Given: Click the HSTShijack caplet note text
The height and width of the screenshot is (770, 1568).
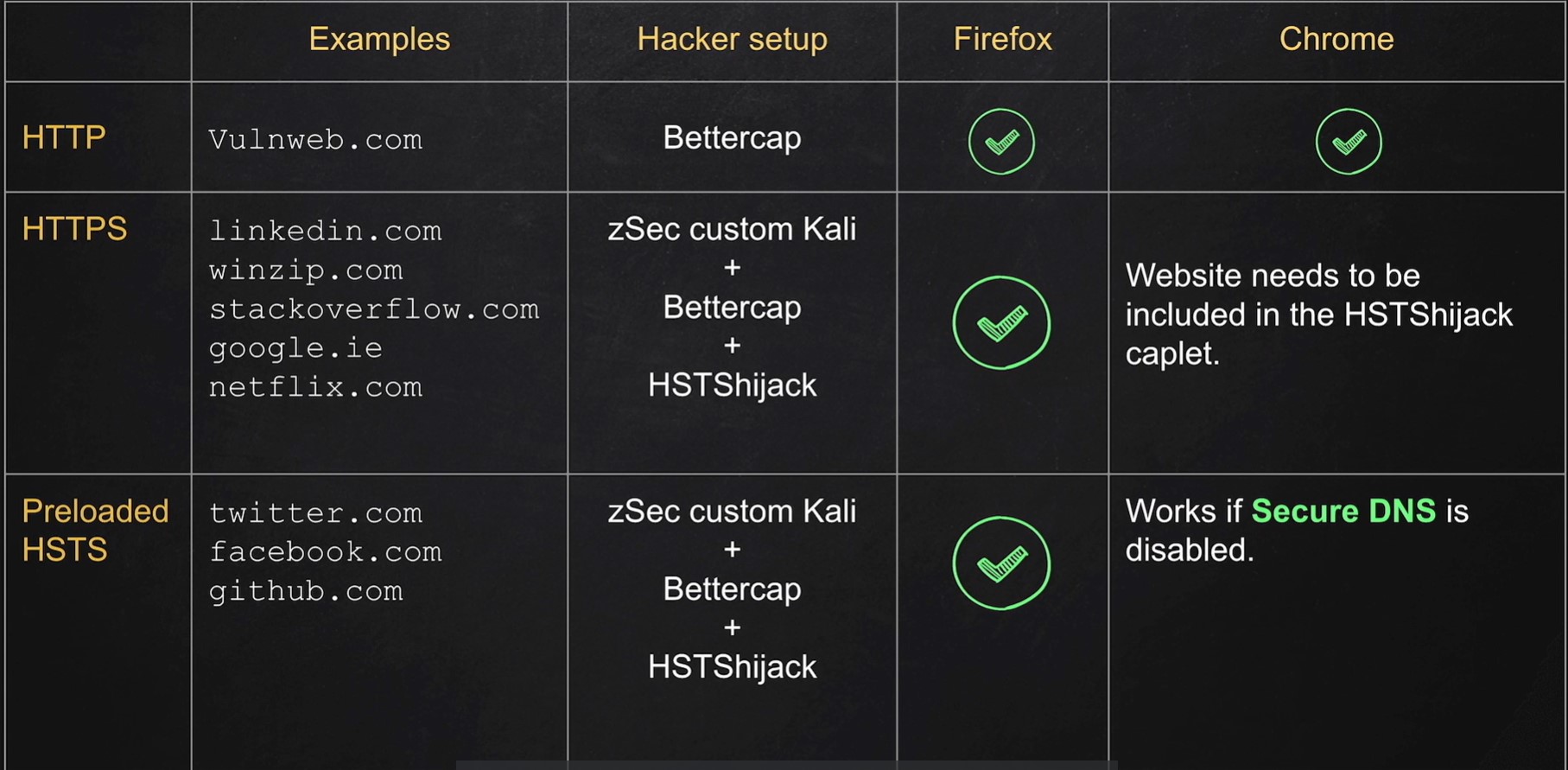Looking at the screenshot, I should tap(1318, 315).
